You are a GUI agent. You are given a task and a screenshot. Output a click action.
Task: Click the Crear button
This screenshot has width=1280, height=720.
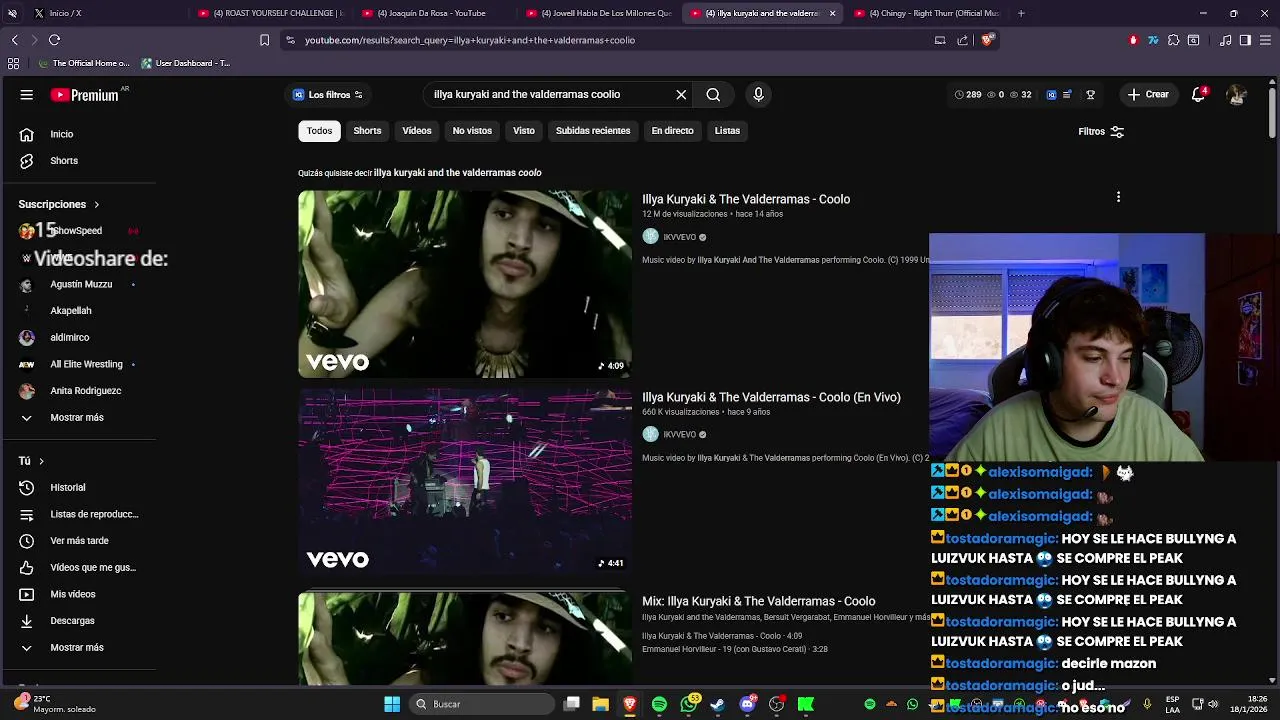[1147, 94]
